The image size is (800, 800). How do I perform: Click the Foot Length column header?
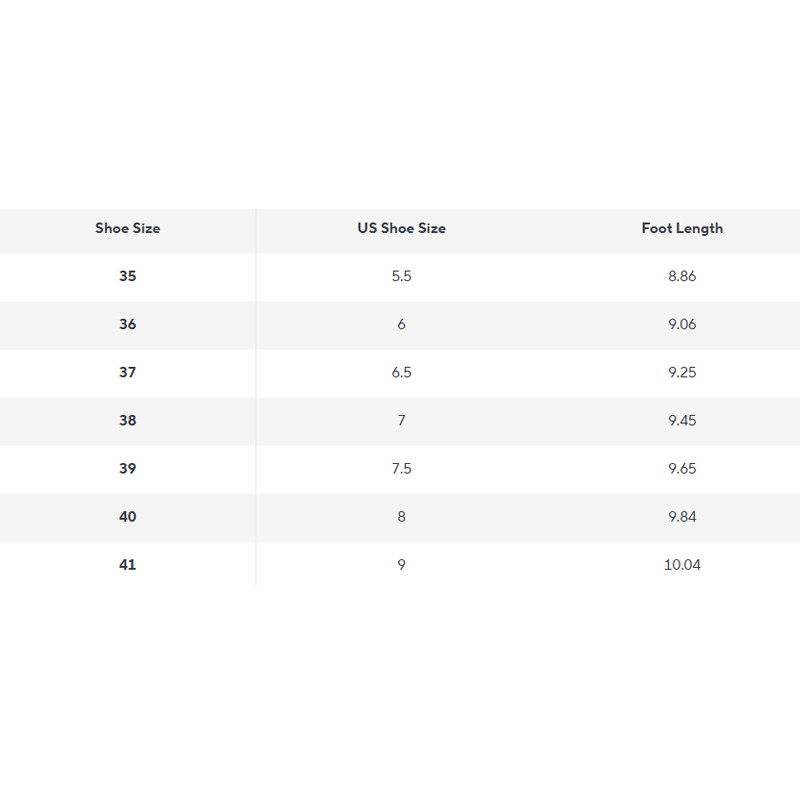pos(682,228)
